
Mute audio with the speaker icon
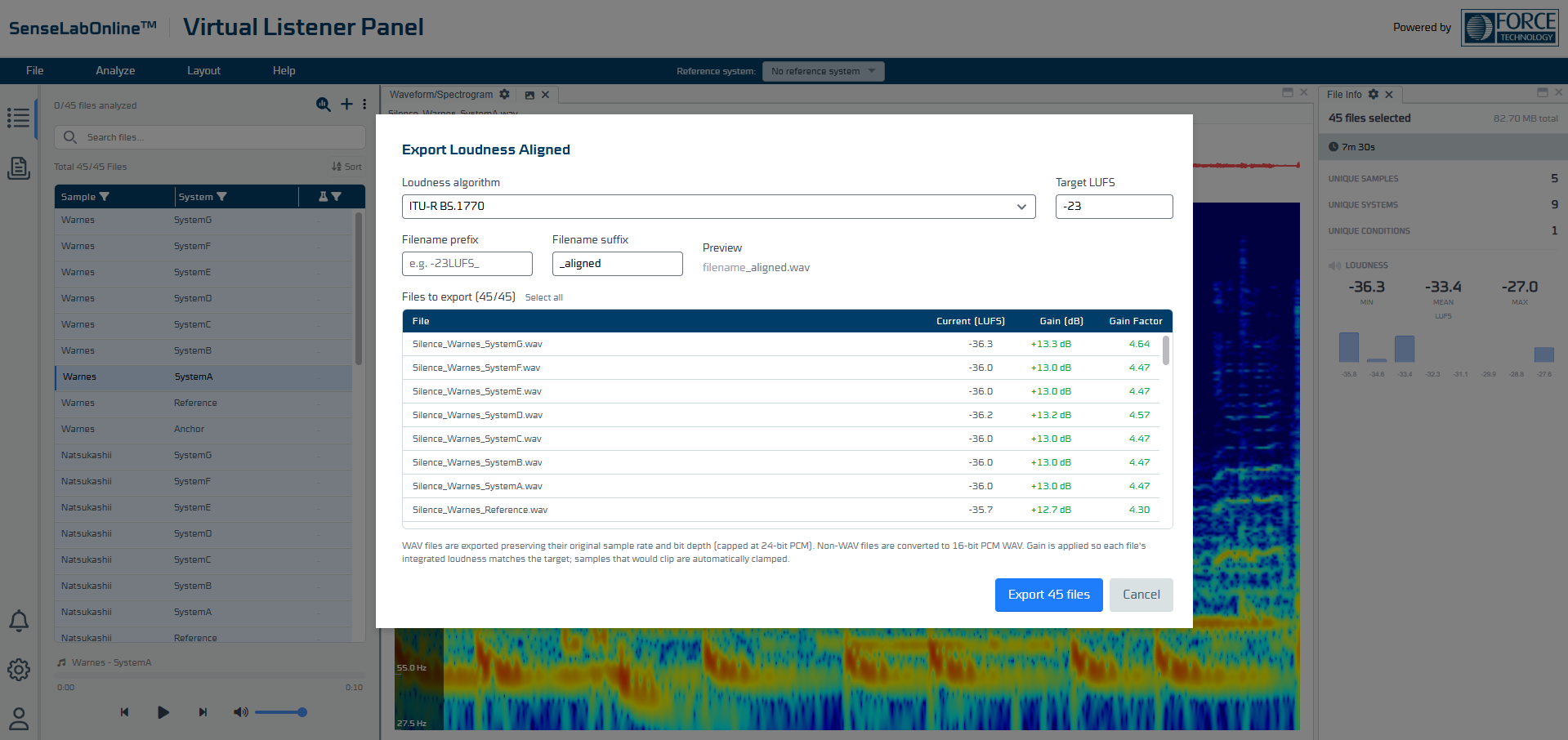[x=240, y=712]
